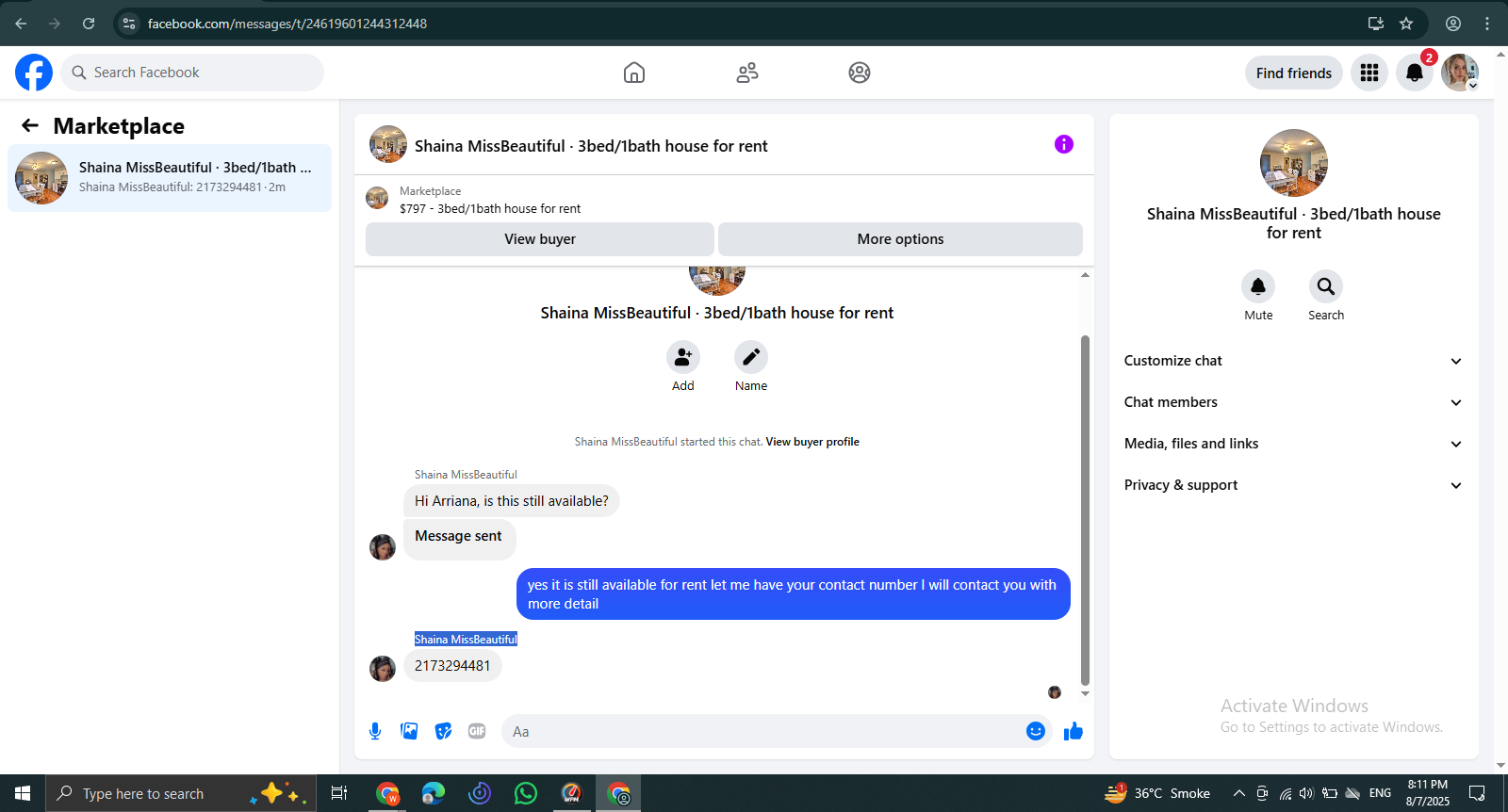Screen dimensions: 1508x812
Task: Click the Find friends button
Action: 1294,73
